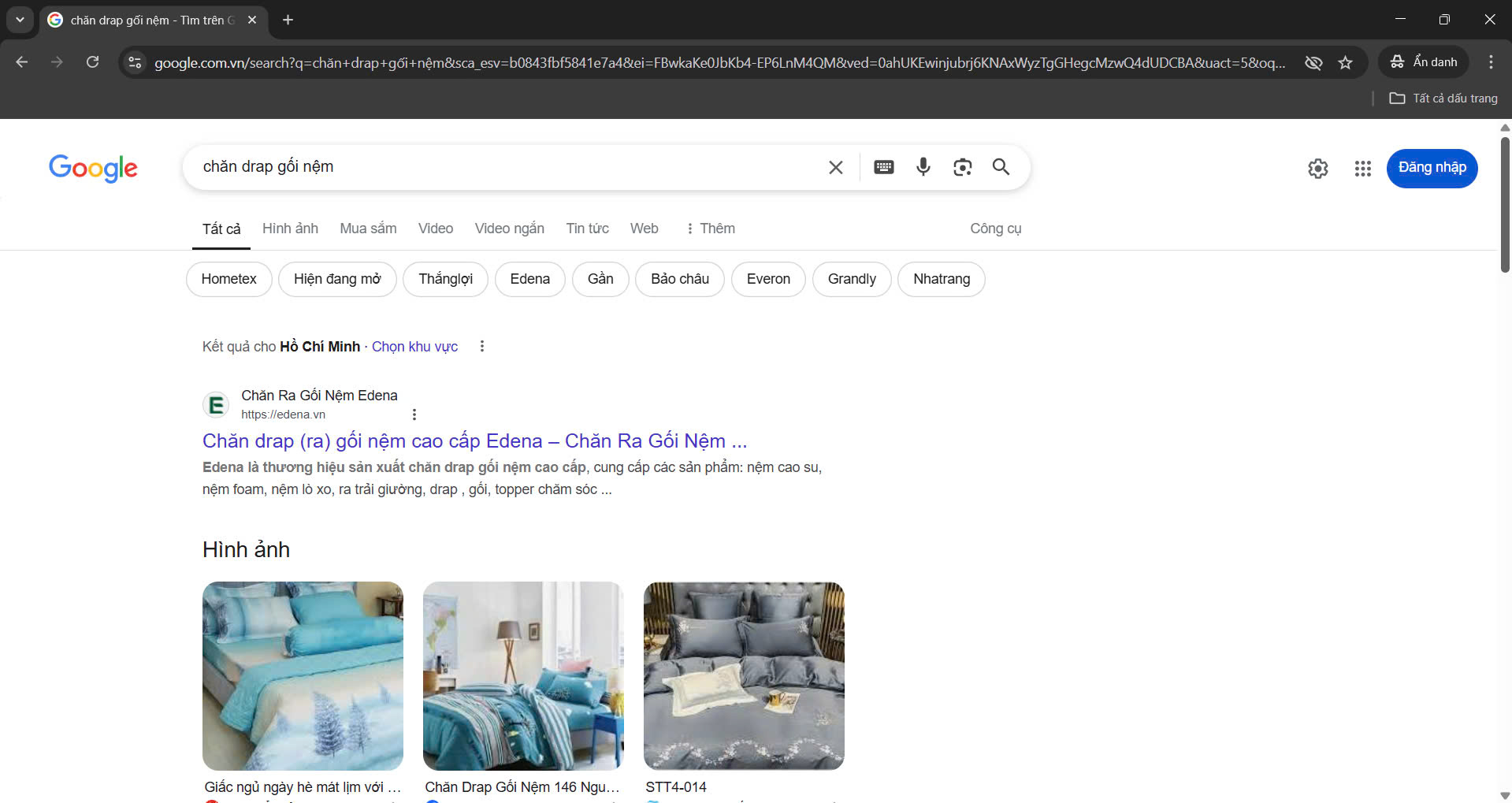Switch to the Video tab
Image resolution: width=1512 pixels, height=803 pixels.
point(436,229)
